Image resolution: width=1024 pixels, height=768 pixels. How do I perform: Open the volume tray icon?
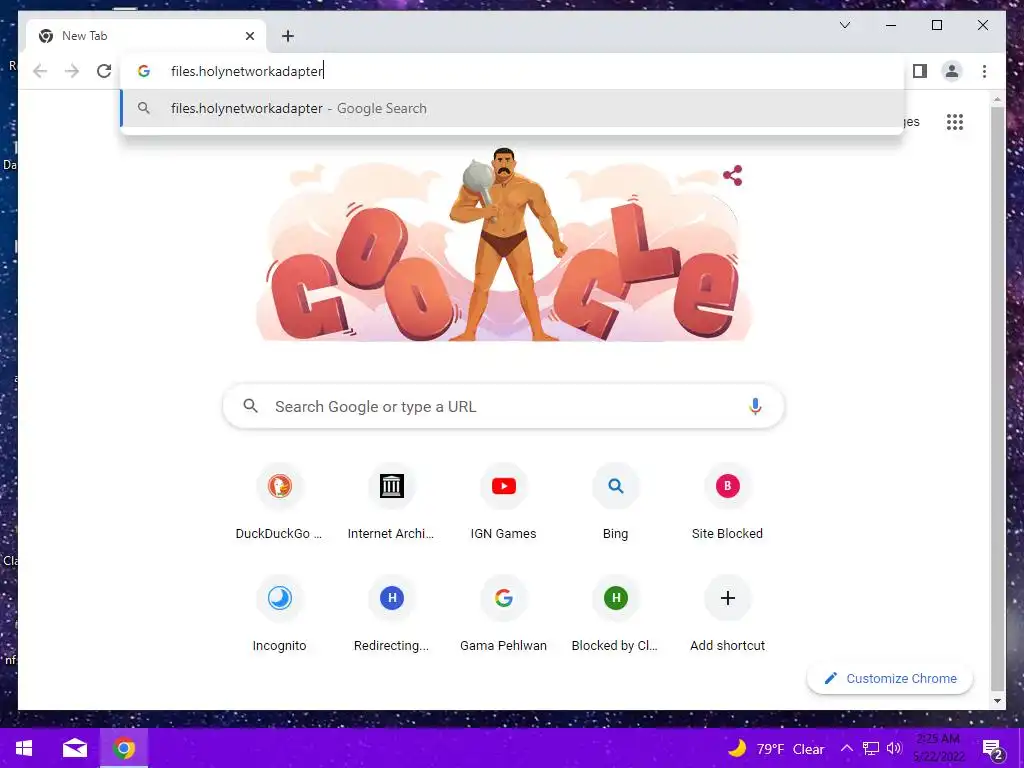click(894, 748)
